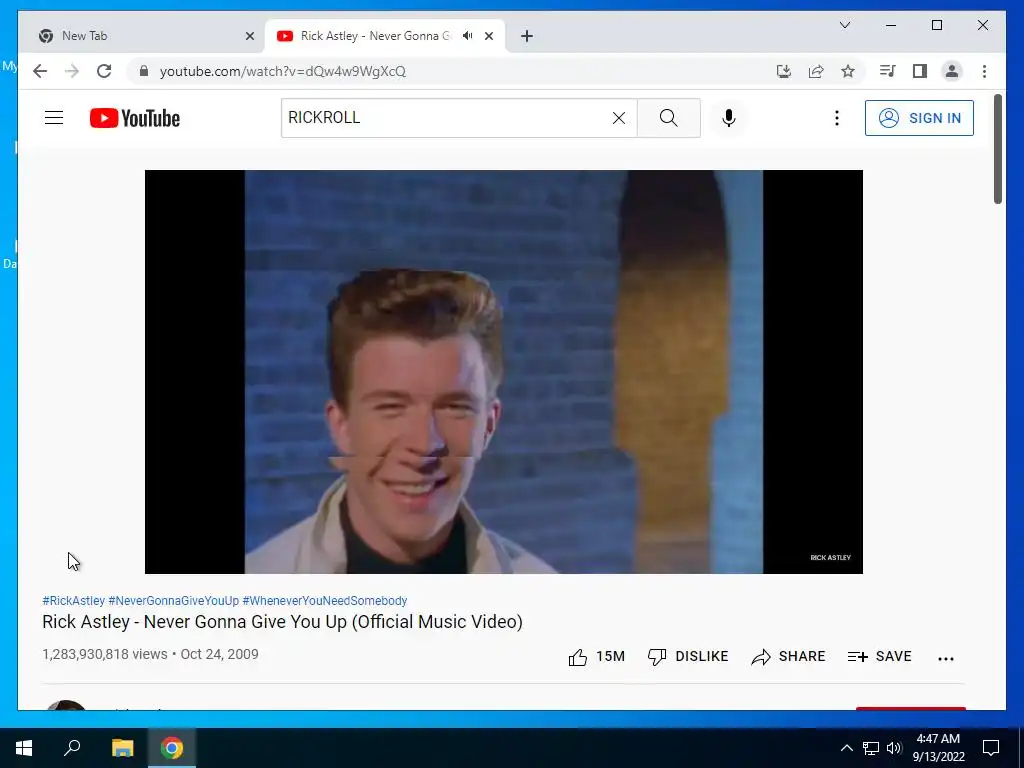This screenshot has height=768, width=1024.
Task: Reload the page
Action: click(x=104, y=71)
